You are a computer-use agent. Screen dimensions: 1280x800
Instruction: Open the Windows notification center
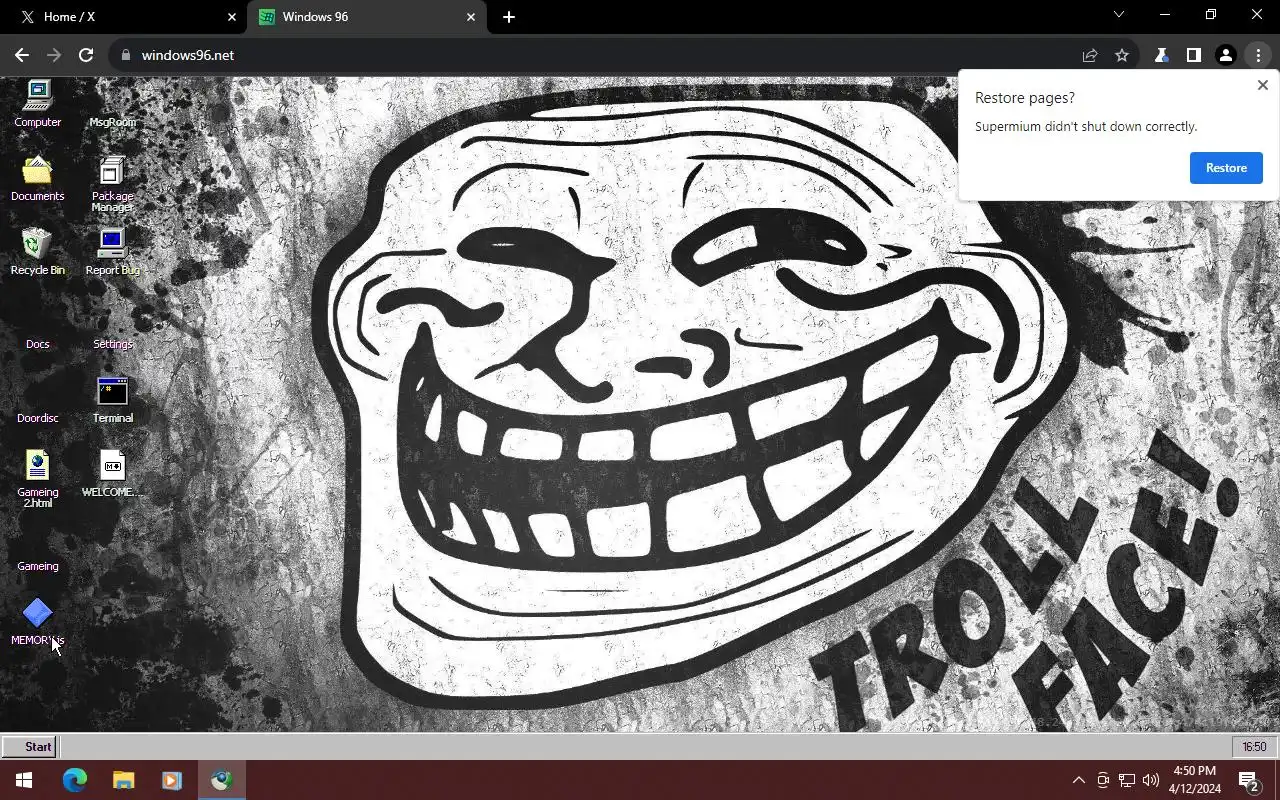point(1249,780)
